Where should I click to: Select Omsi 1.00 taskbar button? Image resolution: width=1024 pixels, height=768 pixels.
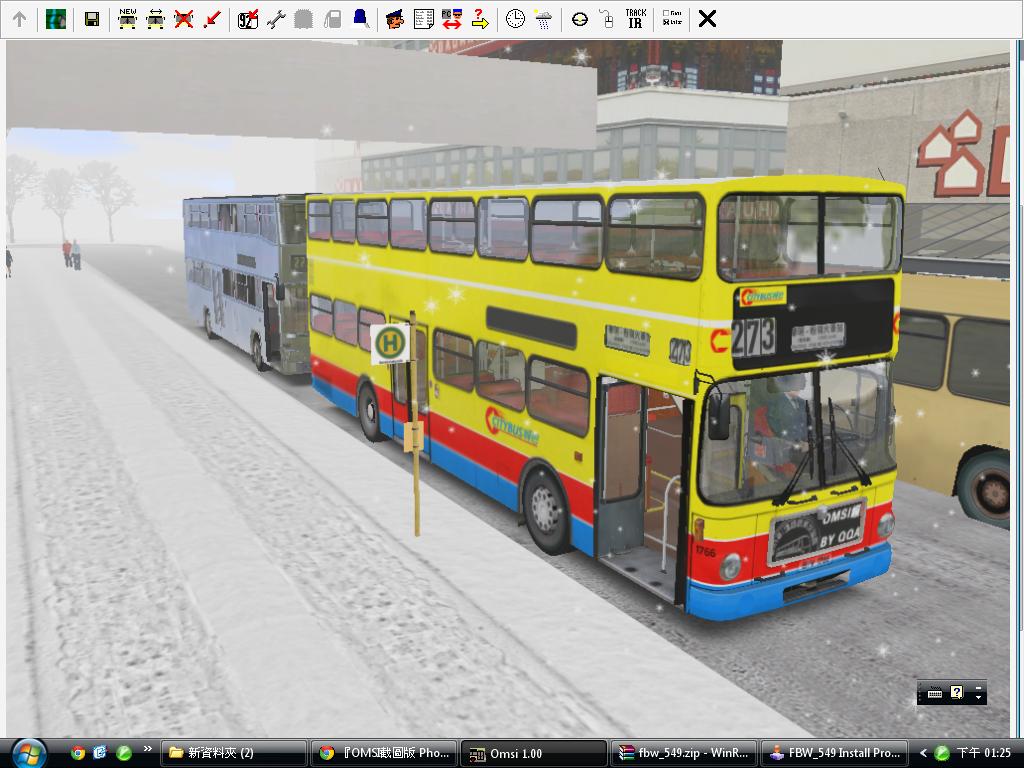(x=534, y=753)
